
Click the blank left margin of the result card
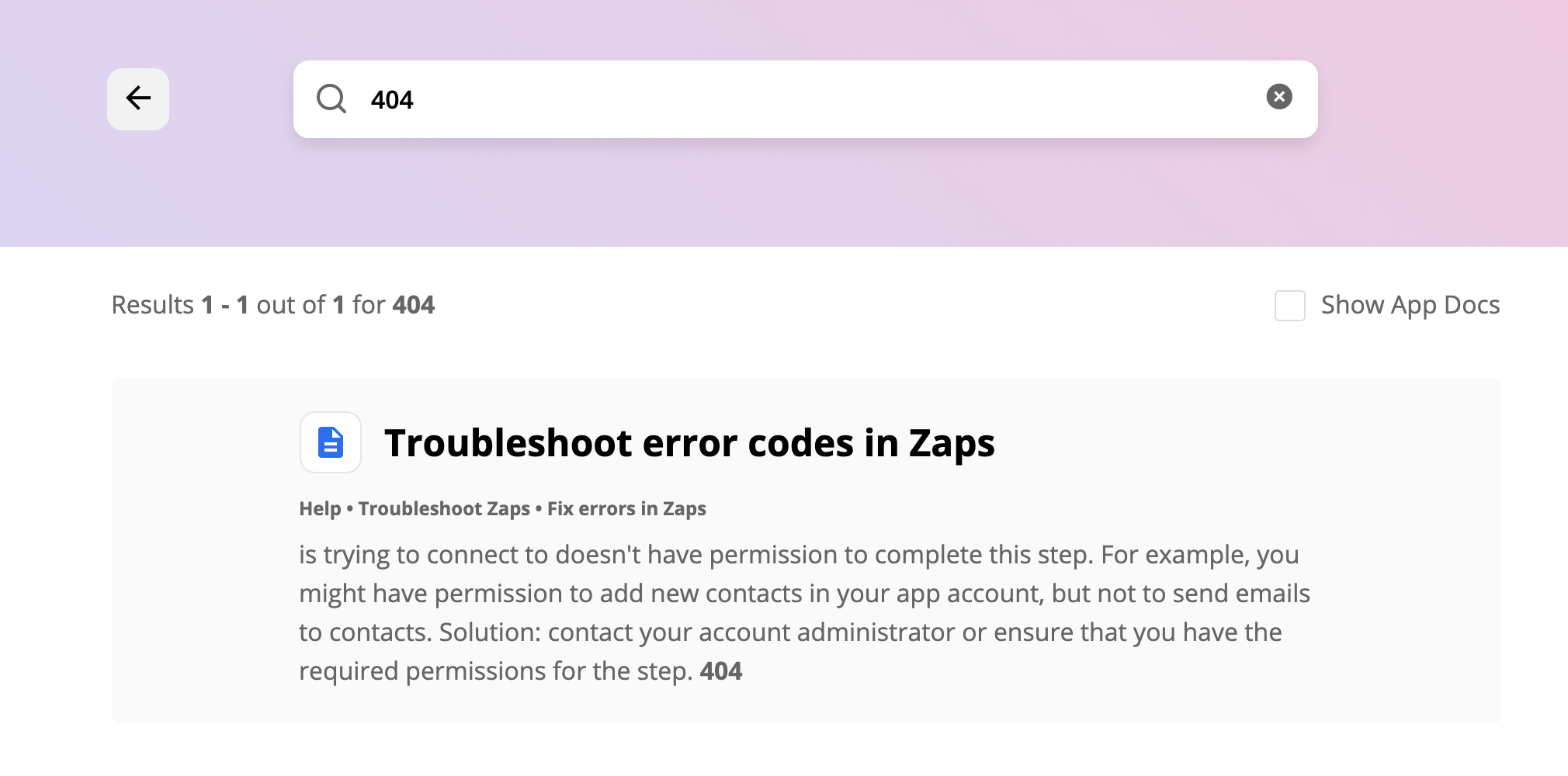click(203, 551)
